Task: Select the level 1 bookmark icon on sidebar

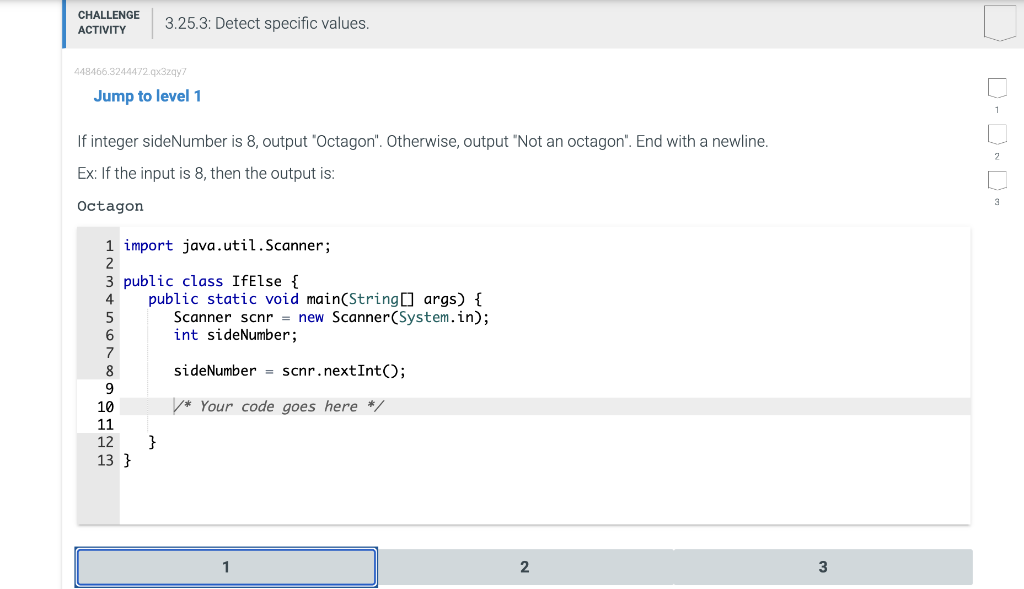Action: pyautogui.click(x=997, y=88)
